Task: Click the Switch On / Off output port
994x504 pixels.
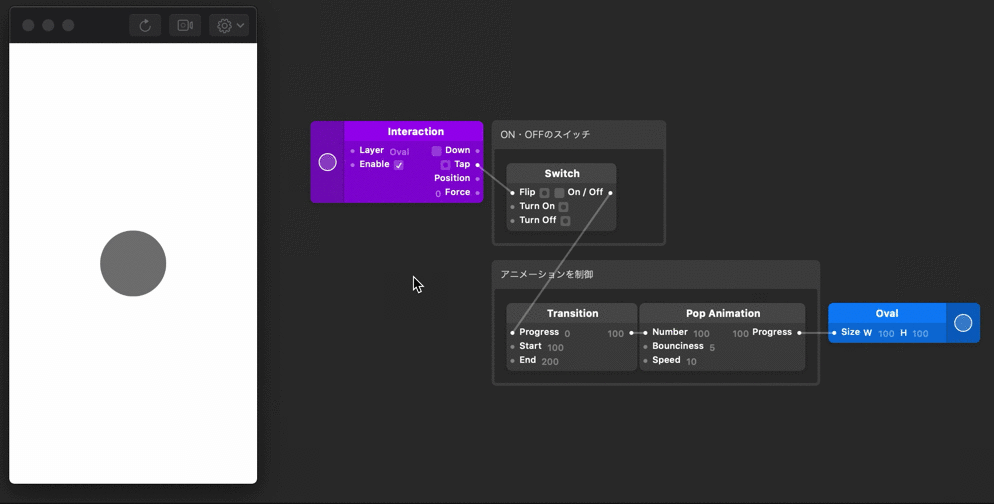Action: point(610,193)
